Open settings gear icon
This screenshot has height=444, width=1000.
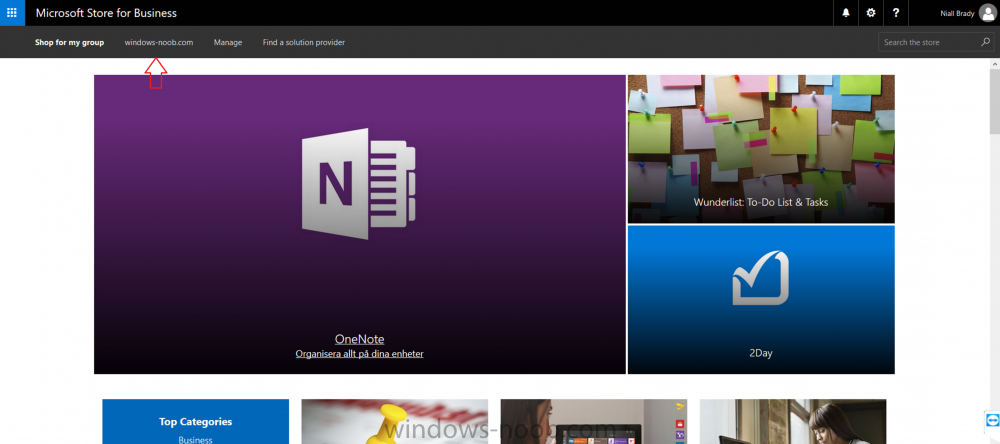[x=871, y=13]
